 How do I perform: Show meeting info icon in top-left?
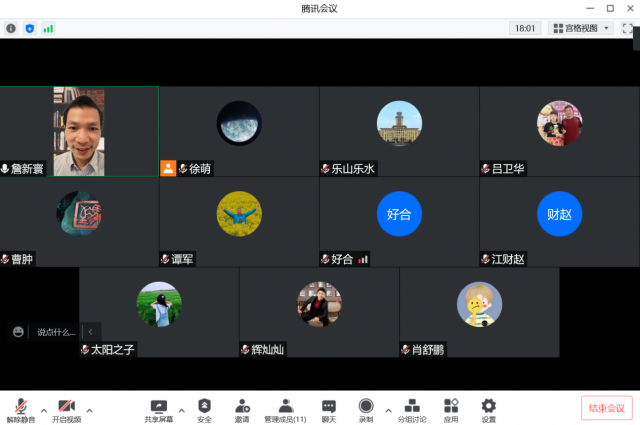pyautogui.click(x=11, y=29)
